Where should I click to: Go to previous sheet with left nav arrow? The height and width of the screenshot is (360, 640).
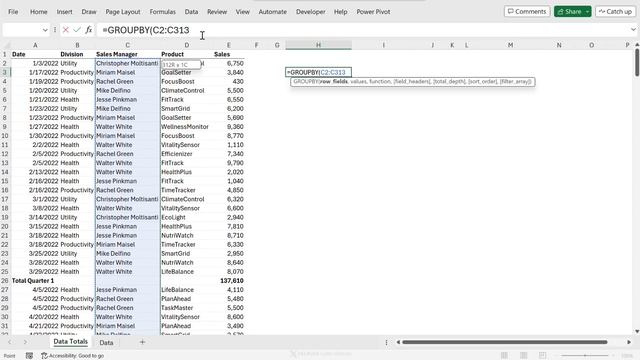click(x=10, y=342)
